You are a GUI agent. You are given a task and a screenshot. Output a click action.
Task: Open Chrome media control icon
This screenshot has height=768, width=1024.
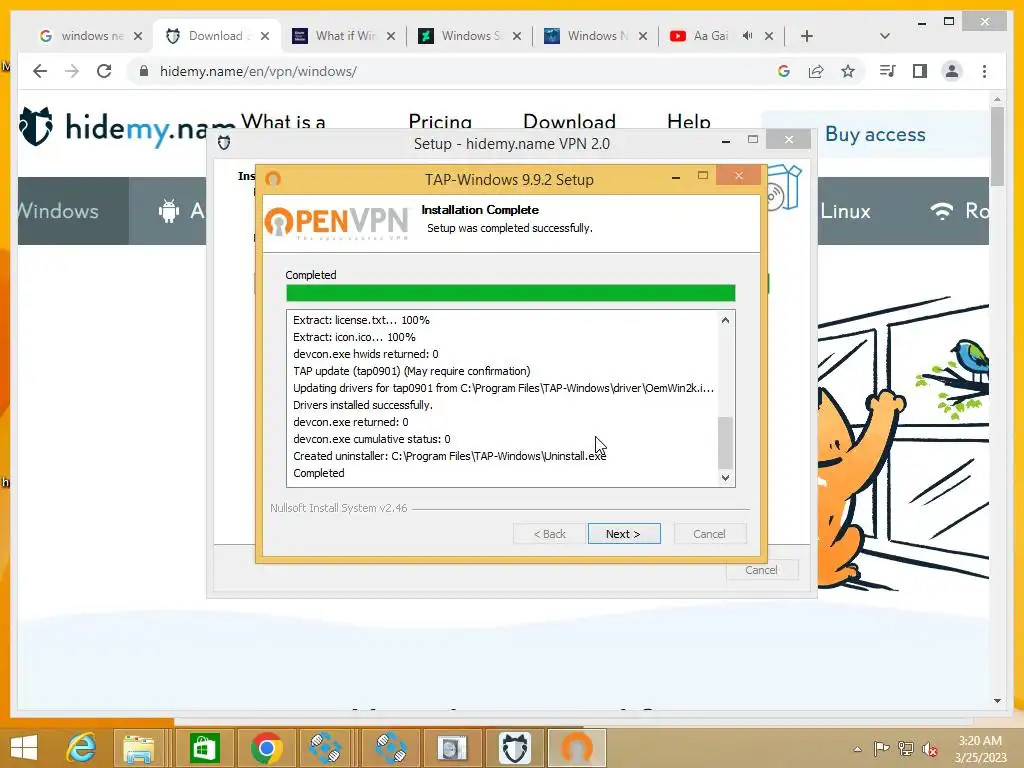click(x=888, y=71)
